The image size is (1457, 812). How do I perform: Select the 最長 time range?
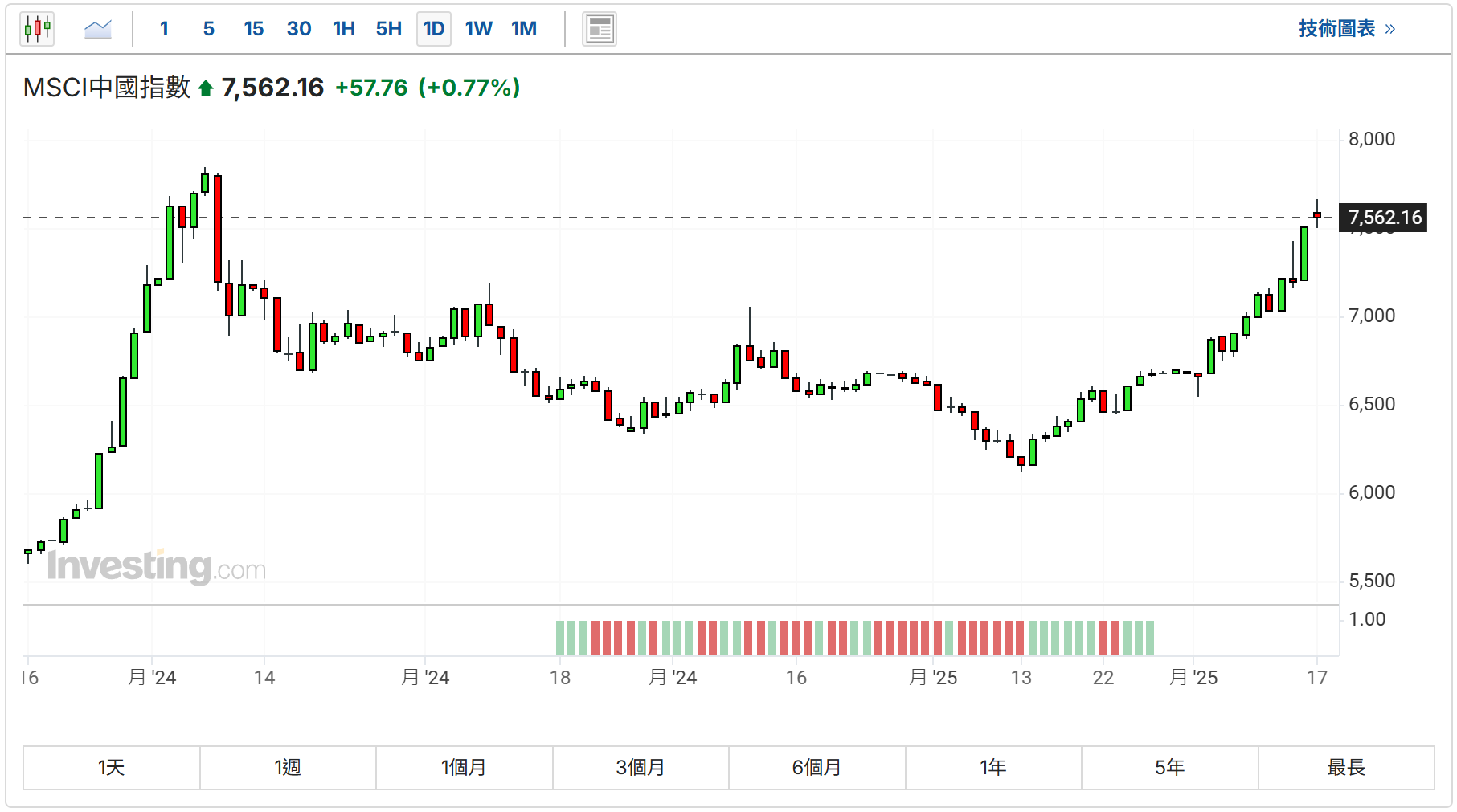pyautogui.click(x=1346, y=768)
